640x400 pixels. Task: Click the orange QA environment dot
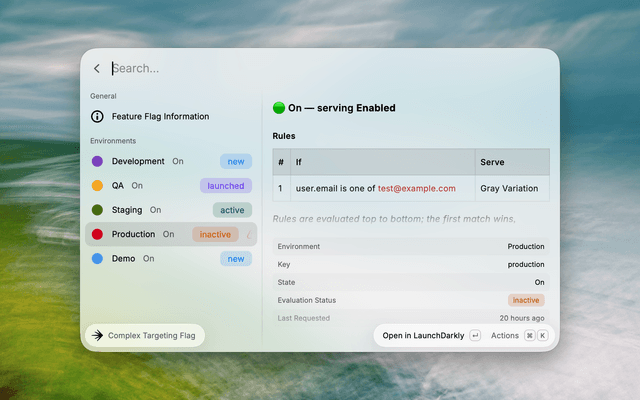97,185
